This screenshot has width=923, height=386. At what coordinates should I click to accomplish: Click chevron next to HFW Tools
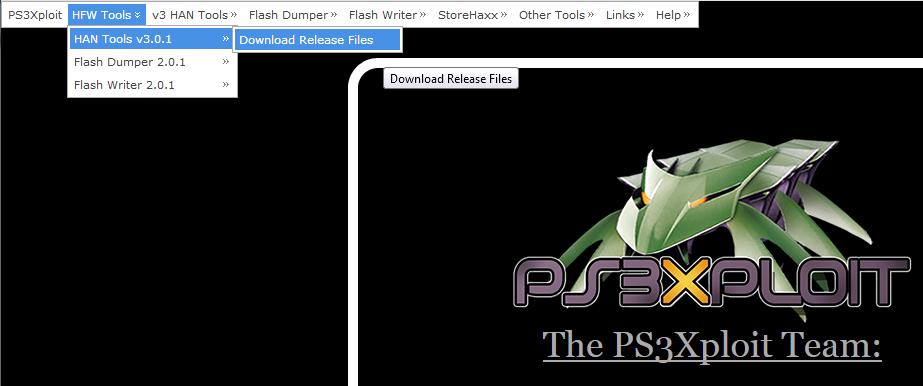point(137,14)
